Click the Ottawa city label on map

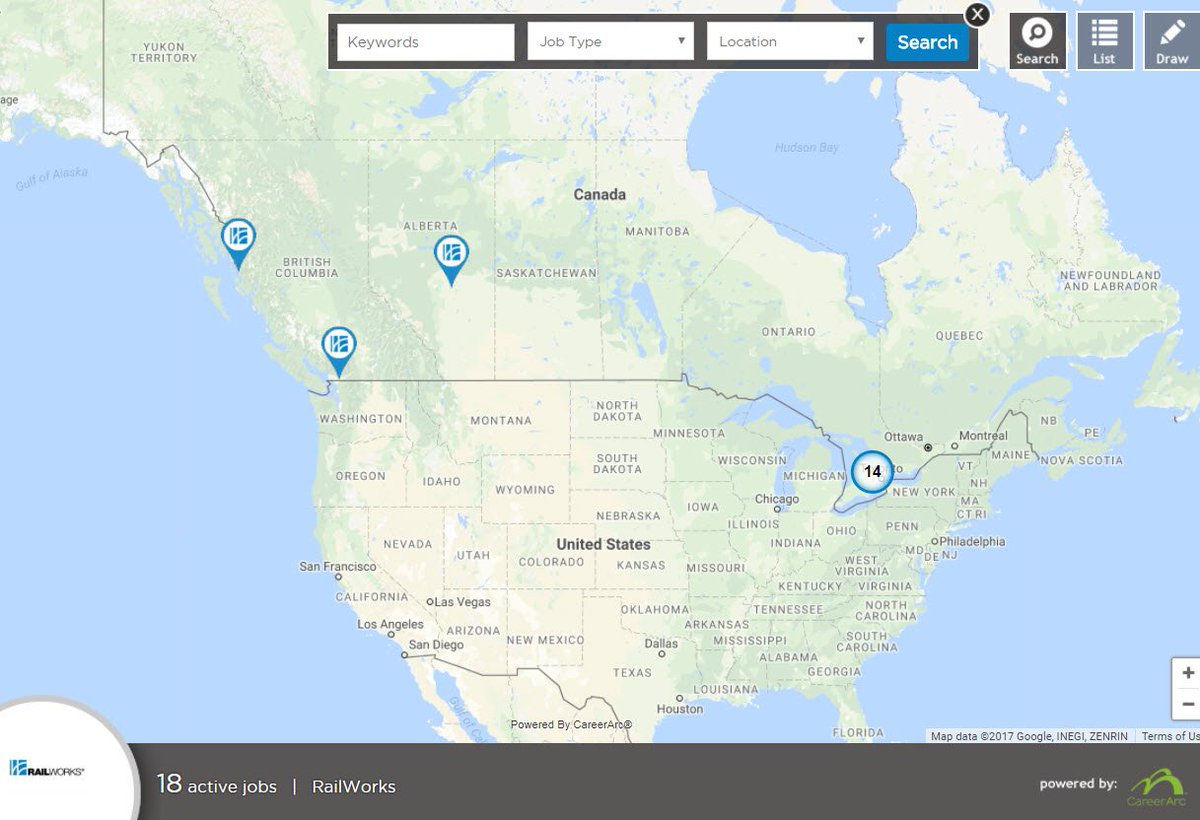click(x=903, y=437)
